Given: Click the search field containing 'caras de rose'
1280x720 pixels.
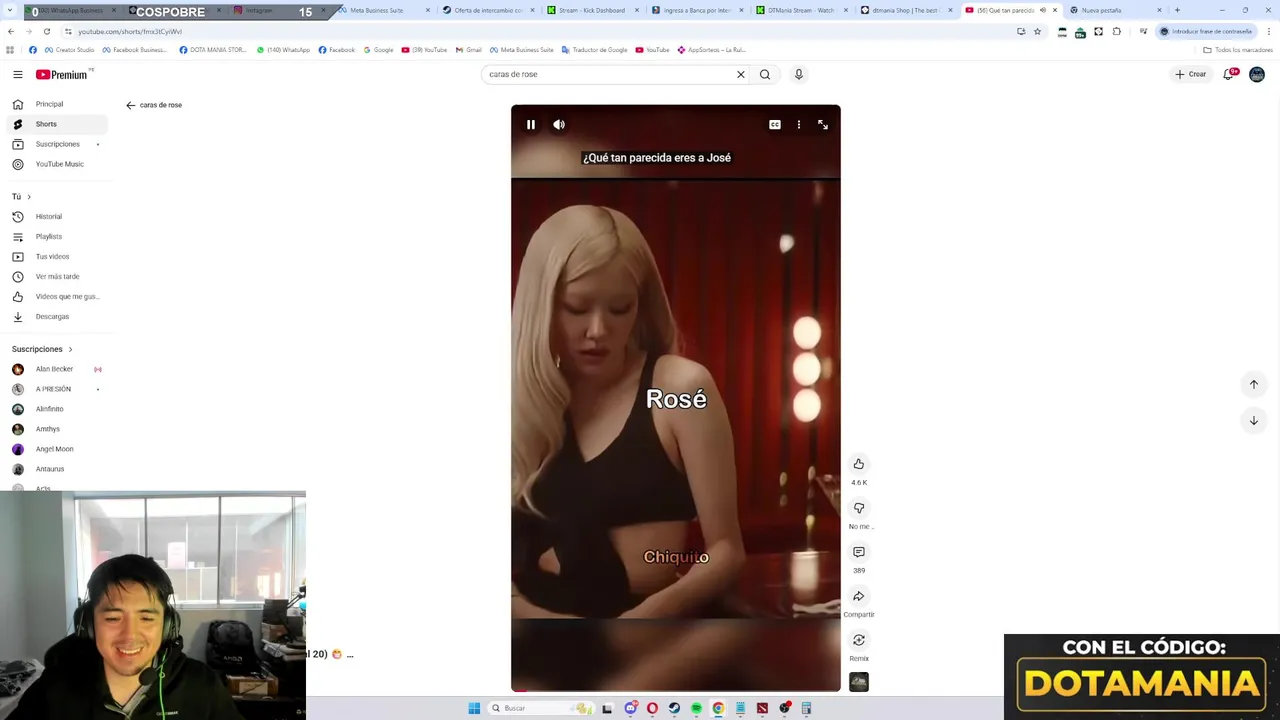Looking at the screenshot, I should click(x=608, y=74).
